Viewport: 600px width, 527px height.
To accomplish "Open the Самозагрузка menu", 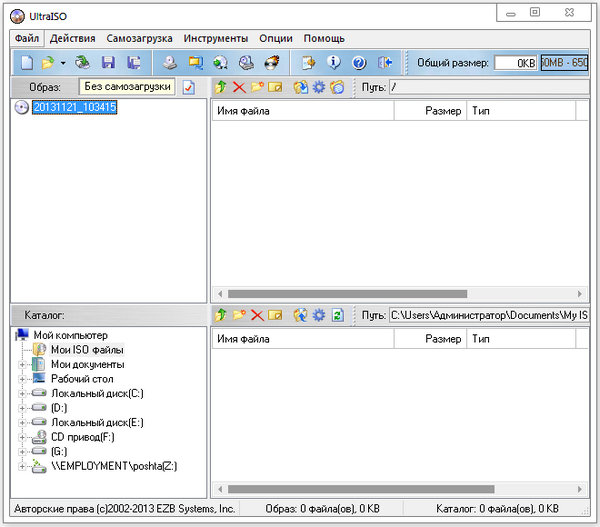I will [140, 38].
